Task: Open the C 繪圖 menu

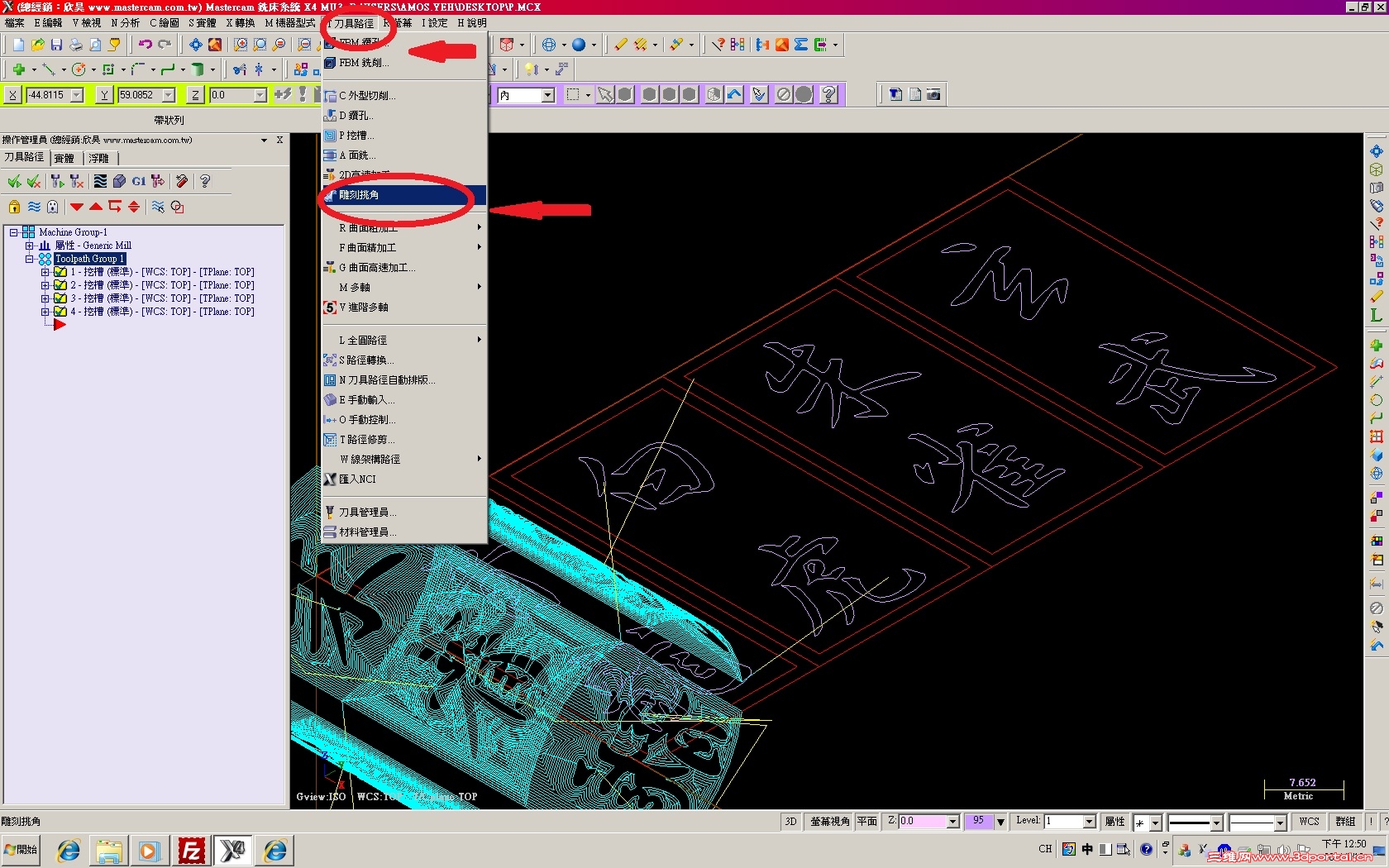Action: [x=164, y=23]
